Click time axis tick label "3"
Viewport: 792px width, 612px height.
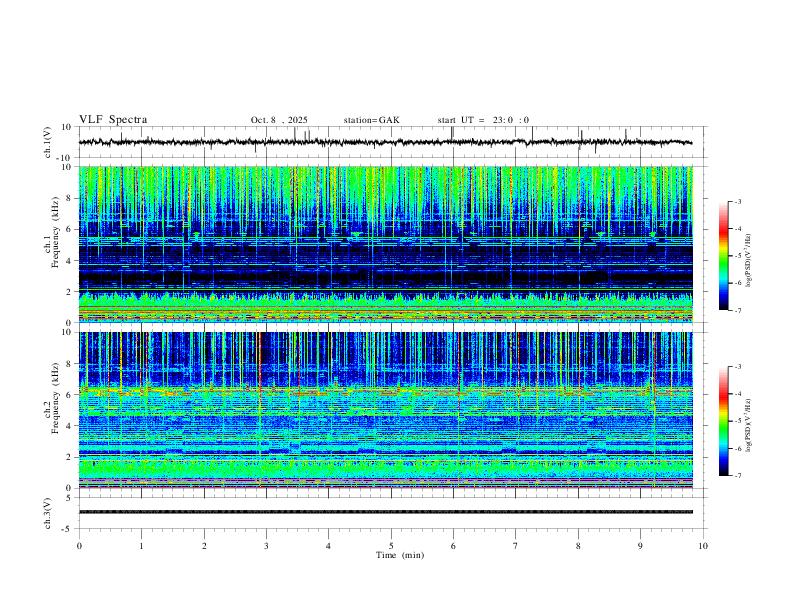pos(266,546)
